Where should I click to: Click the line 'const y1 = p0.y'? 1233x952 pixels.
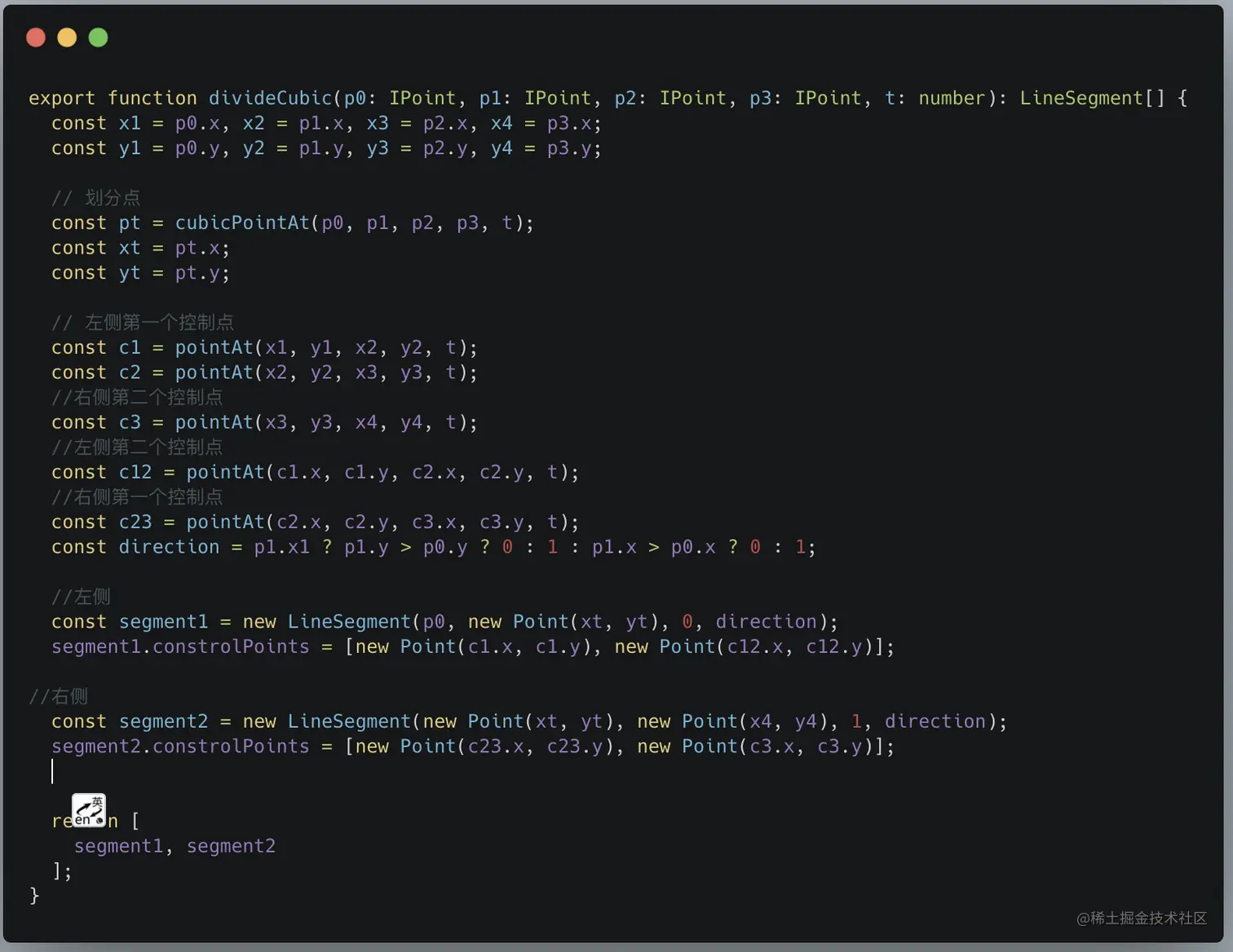pos(326,148)
